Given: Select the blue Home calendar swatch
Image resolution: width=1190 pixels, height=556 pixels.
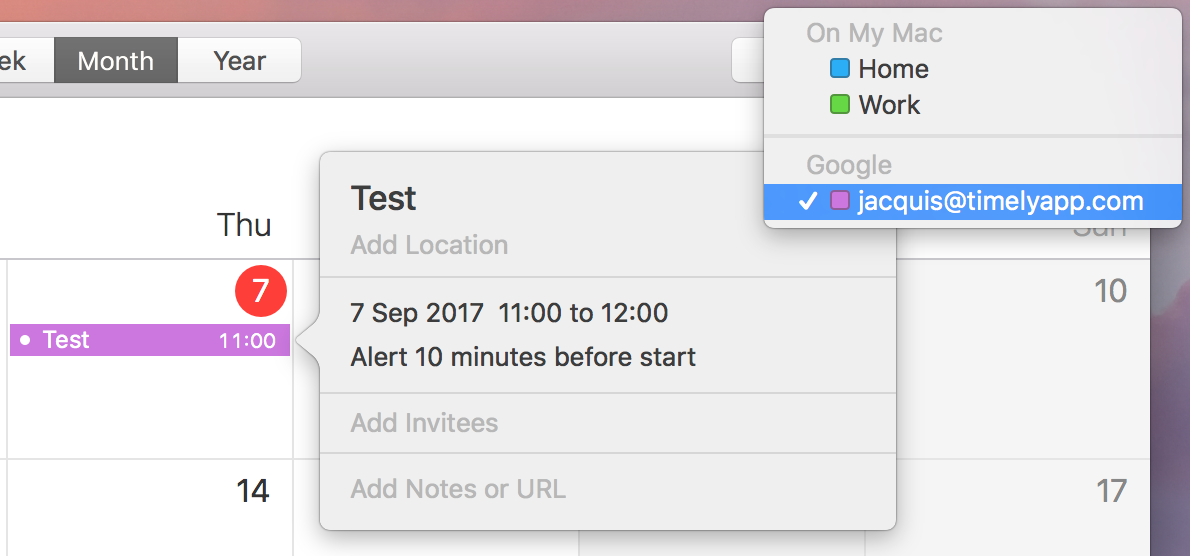Looking at the screenshot, I should pyautogui.click(x=839, y=69).
